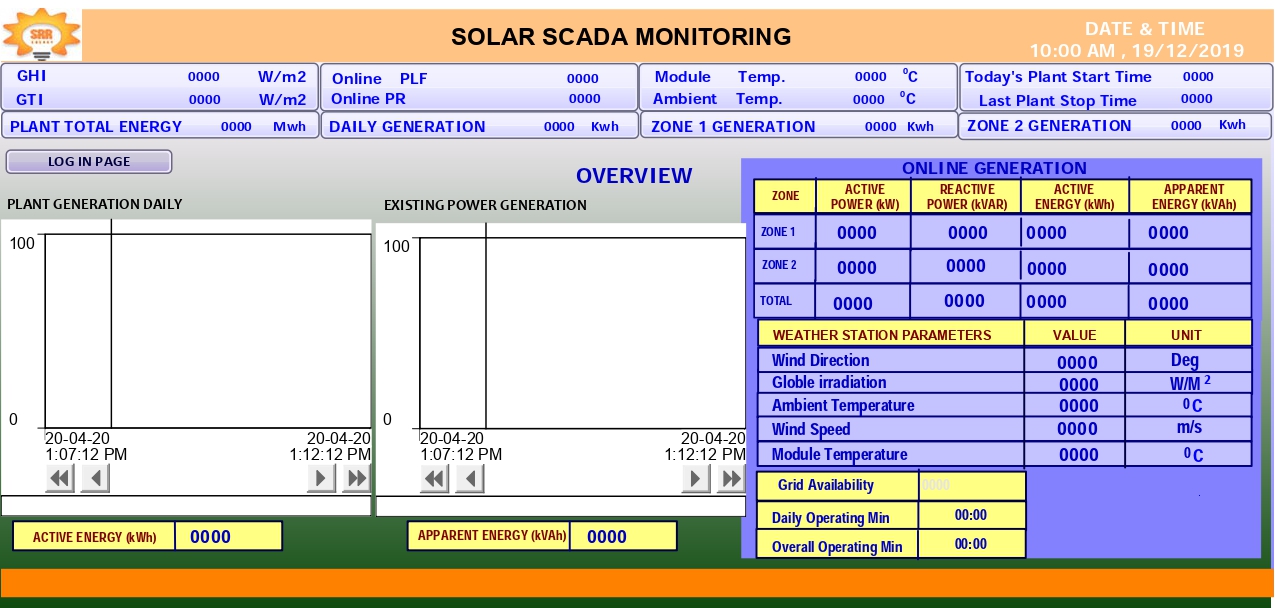
Task: Open the LOG IN PAGE button
Action: coord(89,162)
